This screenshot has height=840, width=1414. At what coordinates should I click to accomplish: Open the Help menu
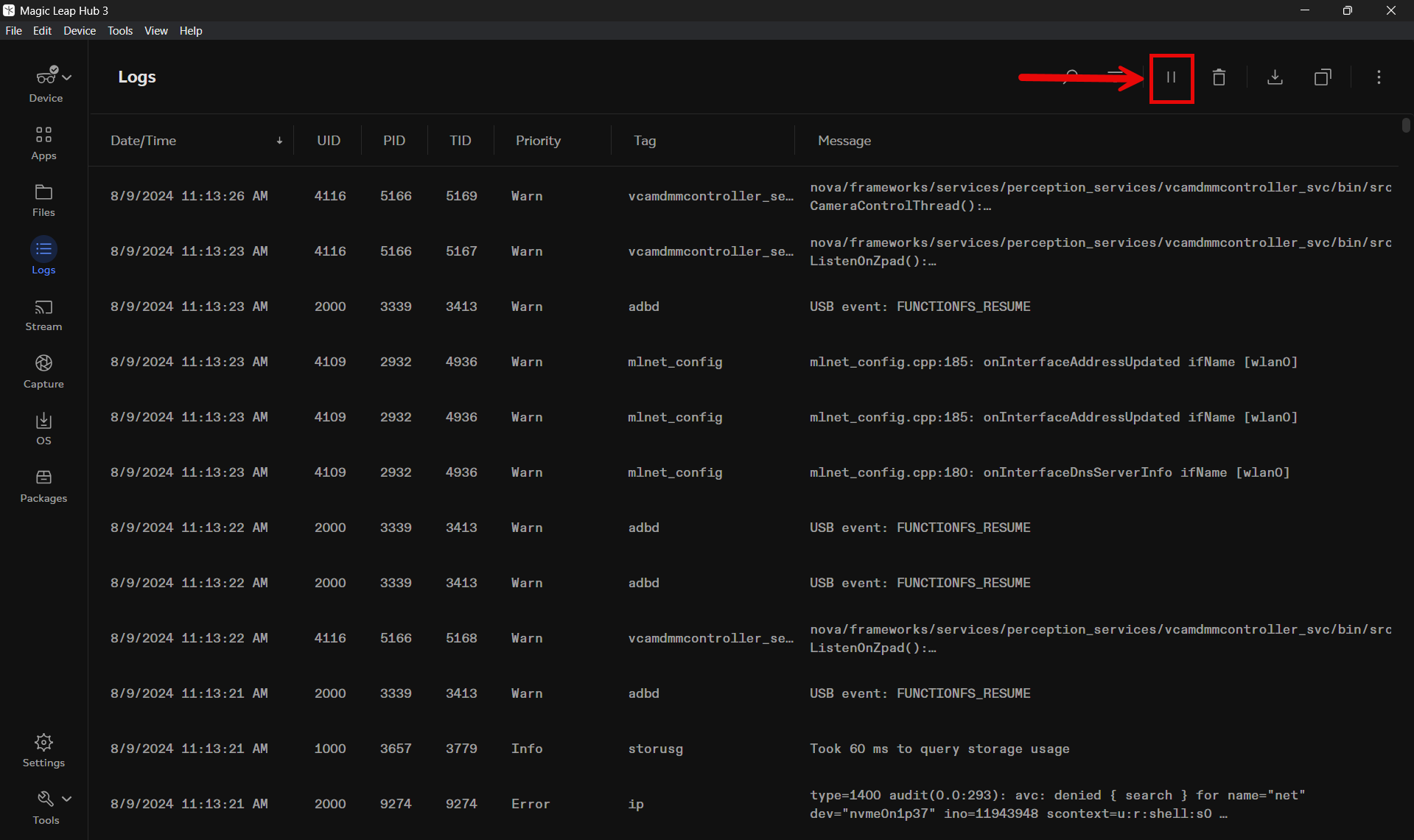(x=191, y=30)
